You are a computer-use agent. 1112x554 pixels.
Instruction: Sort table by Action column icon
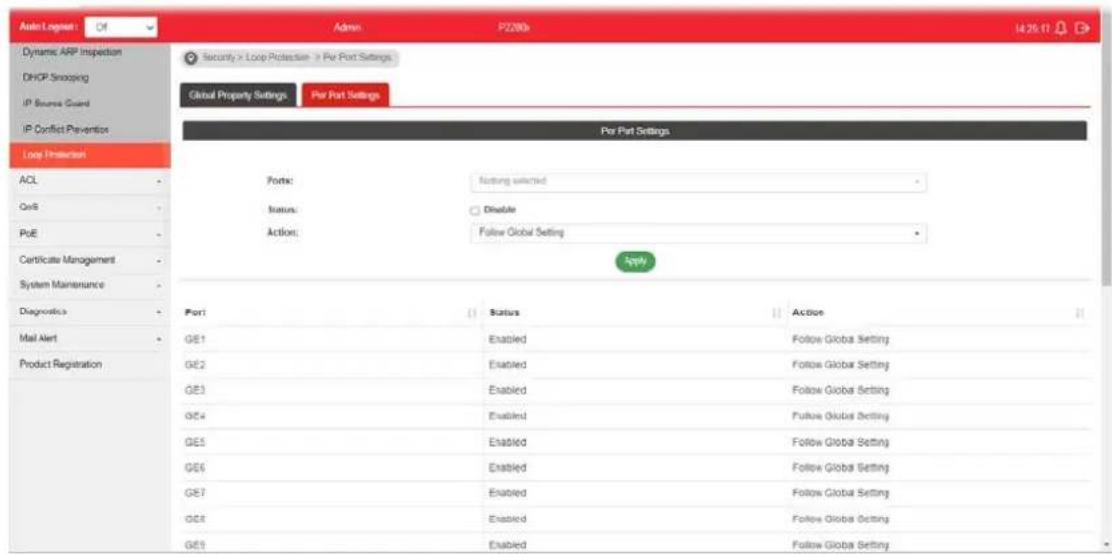[1080, 313]
